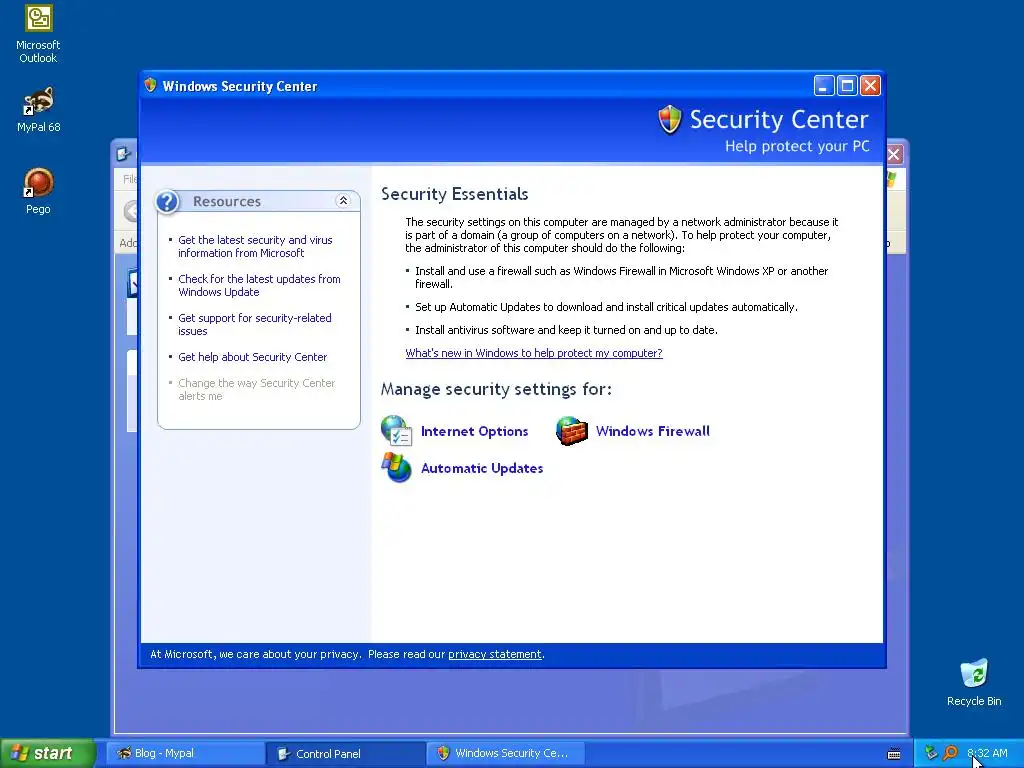Maximize the Windows Security Center window
Image resolution: width=1024 pixels, height=768 pixels.
pos(847,86)
